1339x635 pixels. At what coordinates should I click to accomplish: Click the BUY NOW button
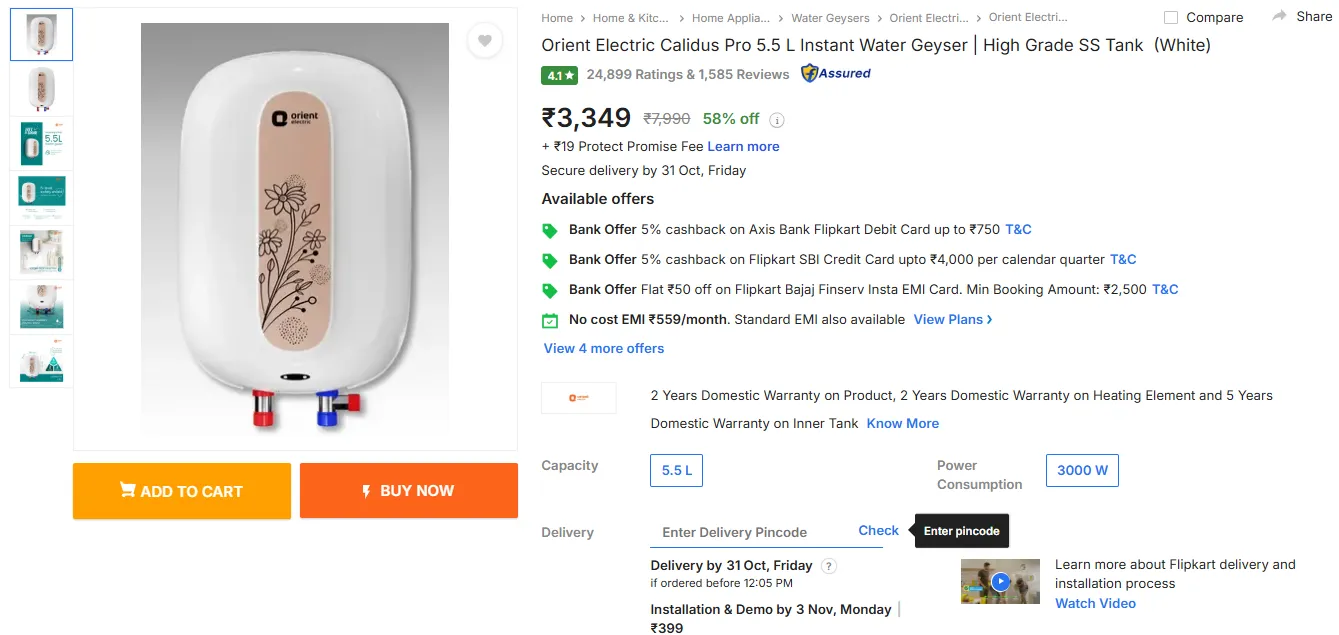pos(409,491)
